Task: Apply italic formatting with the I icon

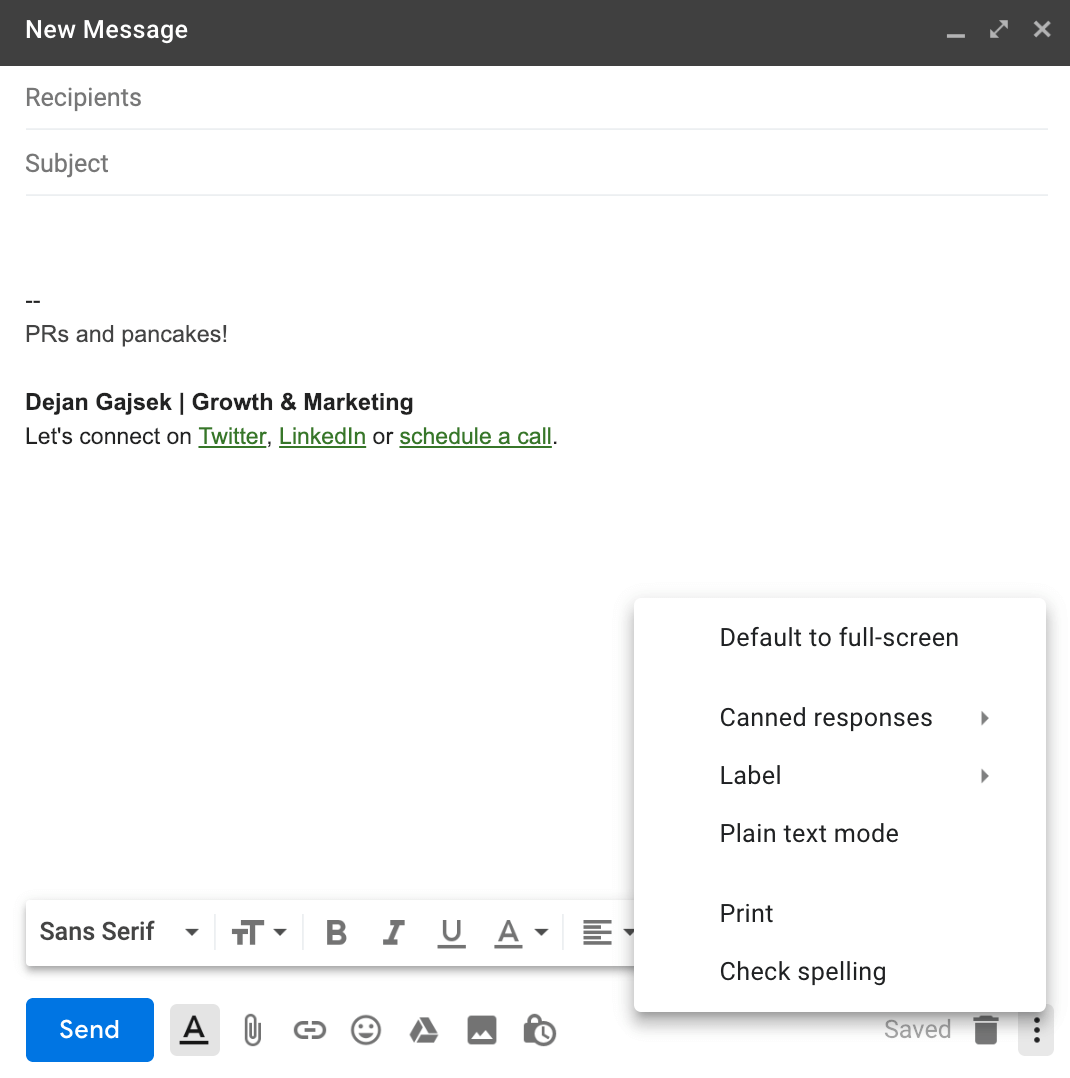Action: coord(393,933)
